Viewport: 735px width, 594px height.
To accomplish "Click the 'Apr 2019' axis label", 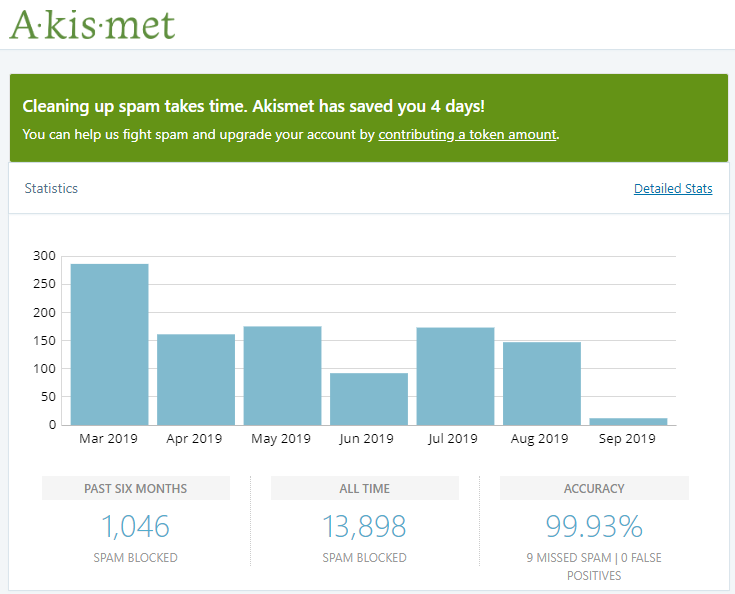I will point(194,439).
